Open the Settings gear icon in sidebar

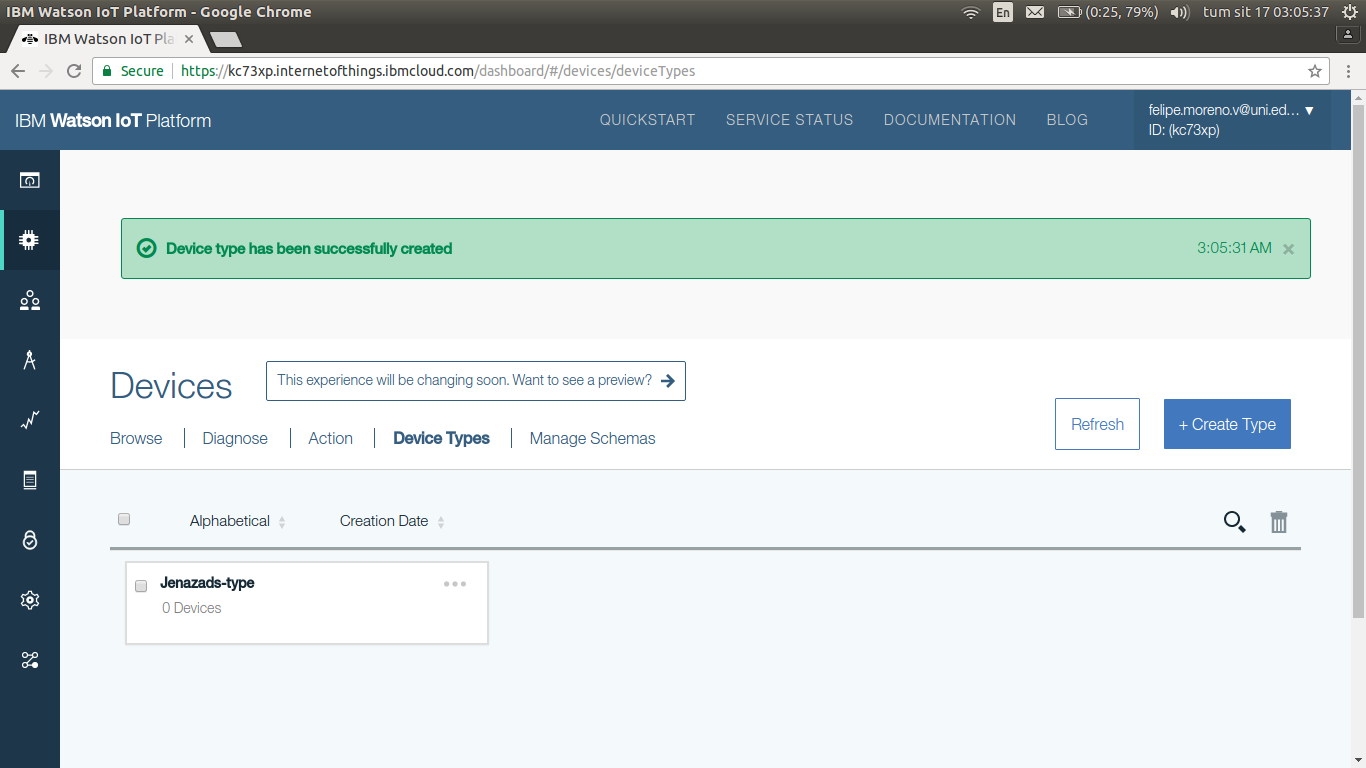coord(30,600)
